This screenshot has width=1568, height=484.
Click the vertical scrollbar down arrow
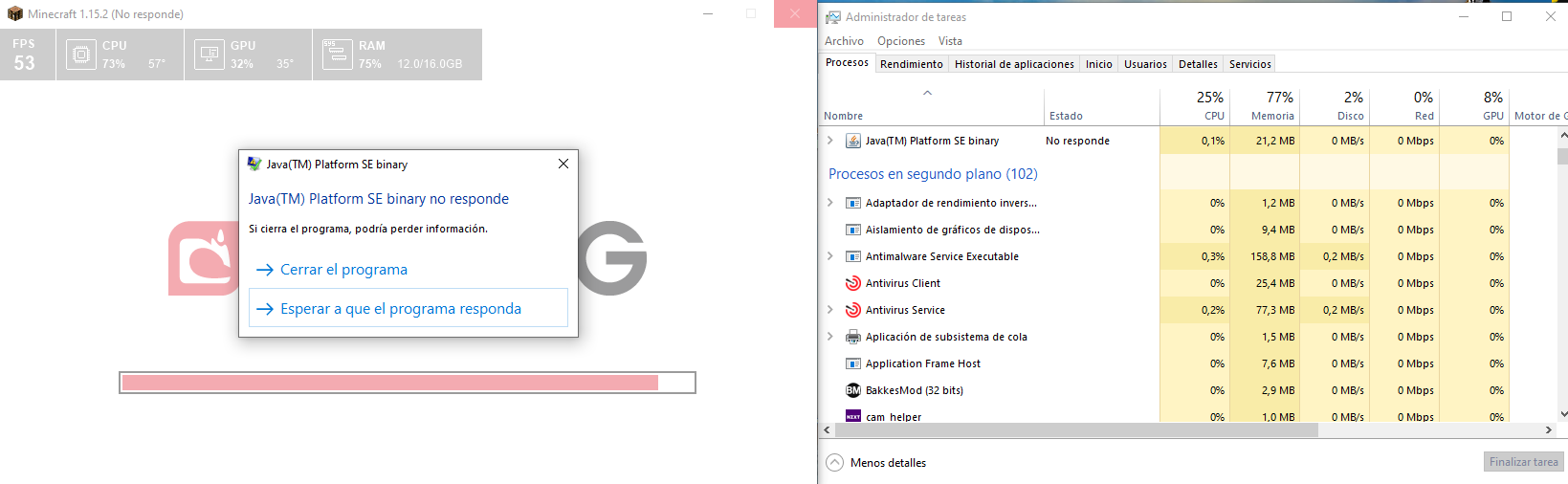click(1562, 414)
